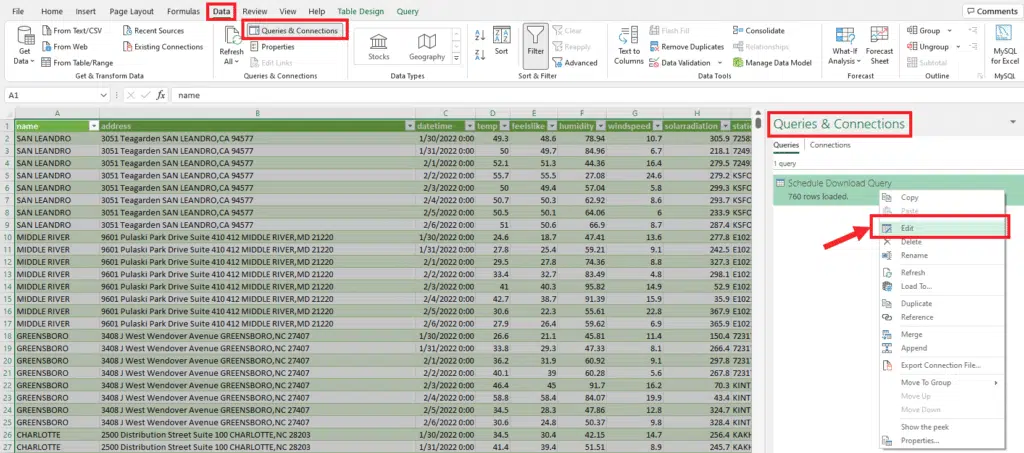1024x453 pixels.
Task: Choose Edit from the context menu
Action: click(908, 228)
